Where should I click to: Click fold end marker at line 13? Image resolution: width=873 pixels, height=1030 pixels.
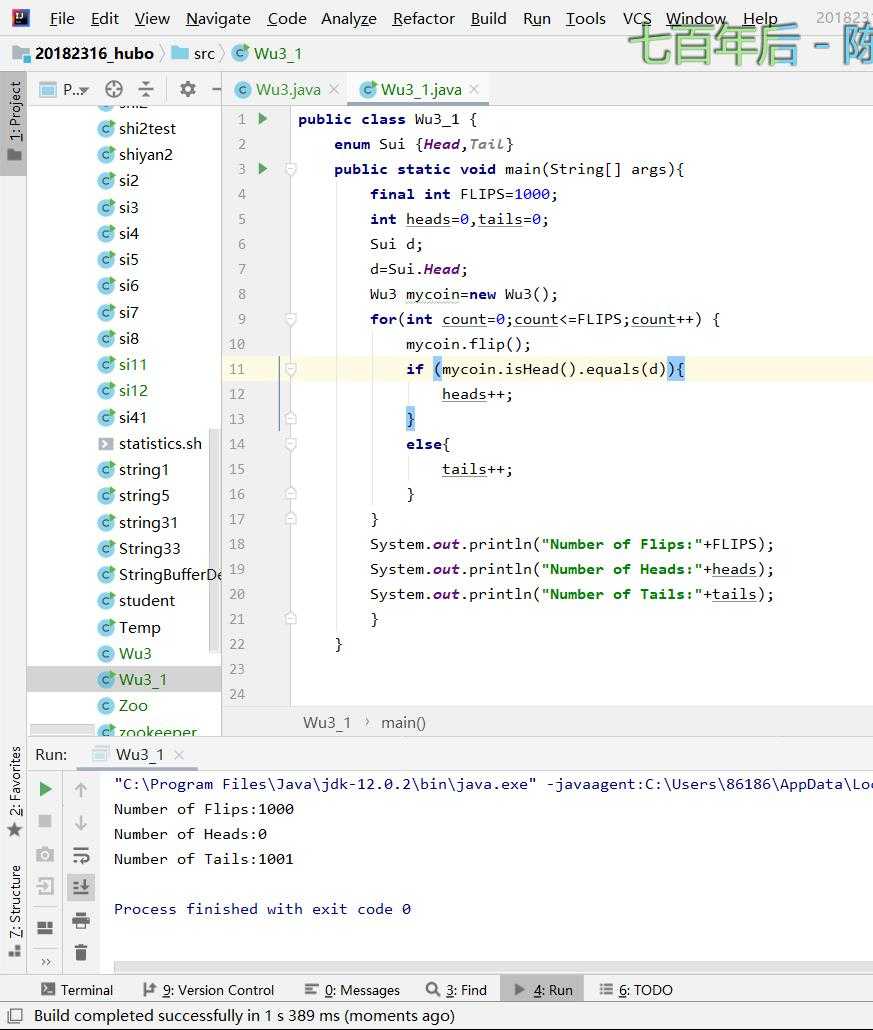pyautogui.click(x=290, y=418)
